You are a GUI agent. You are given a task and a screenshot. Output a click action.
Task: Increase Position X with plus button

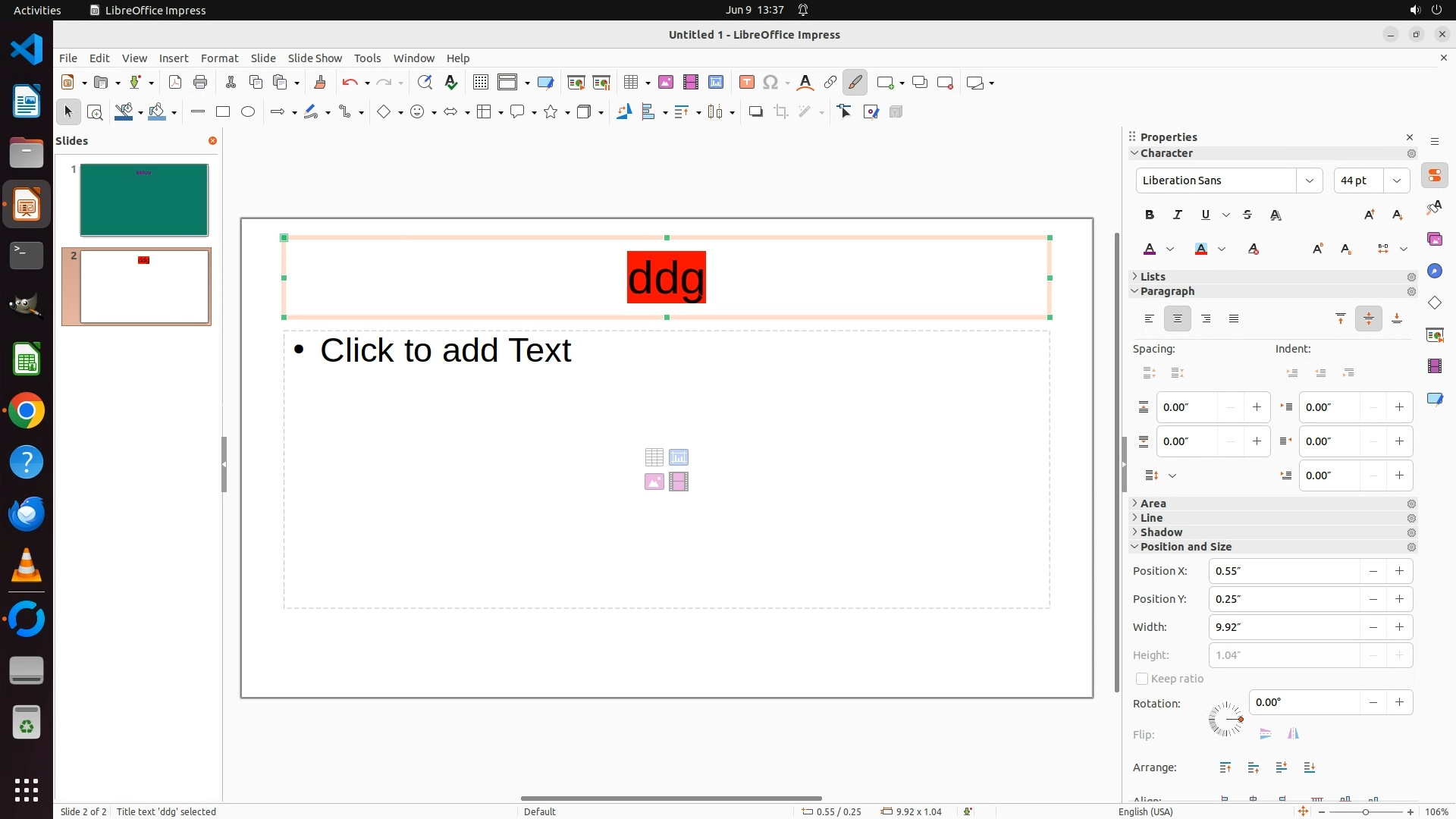coord(1399,571)
